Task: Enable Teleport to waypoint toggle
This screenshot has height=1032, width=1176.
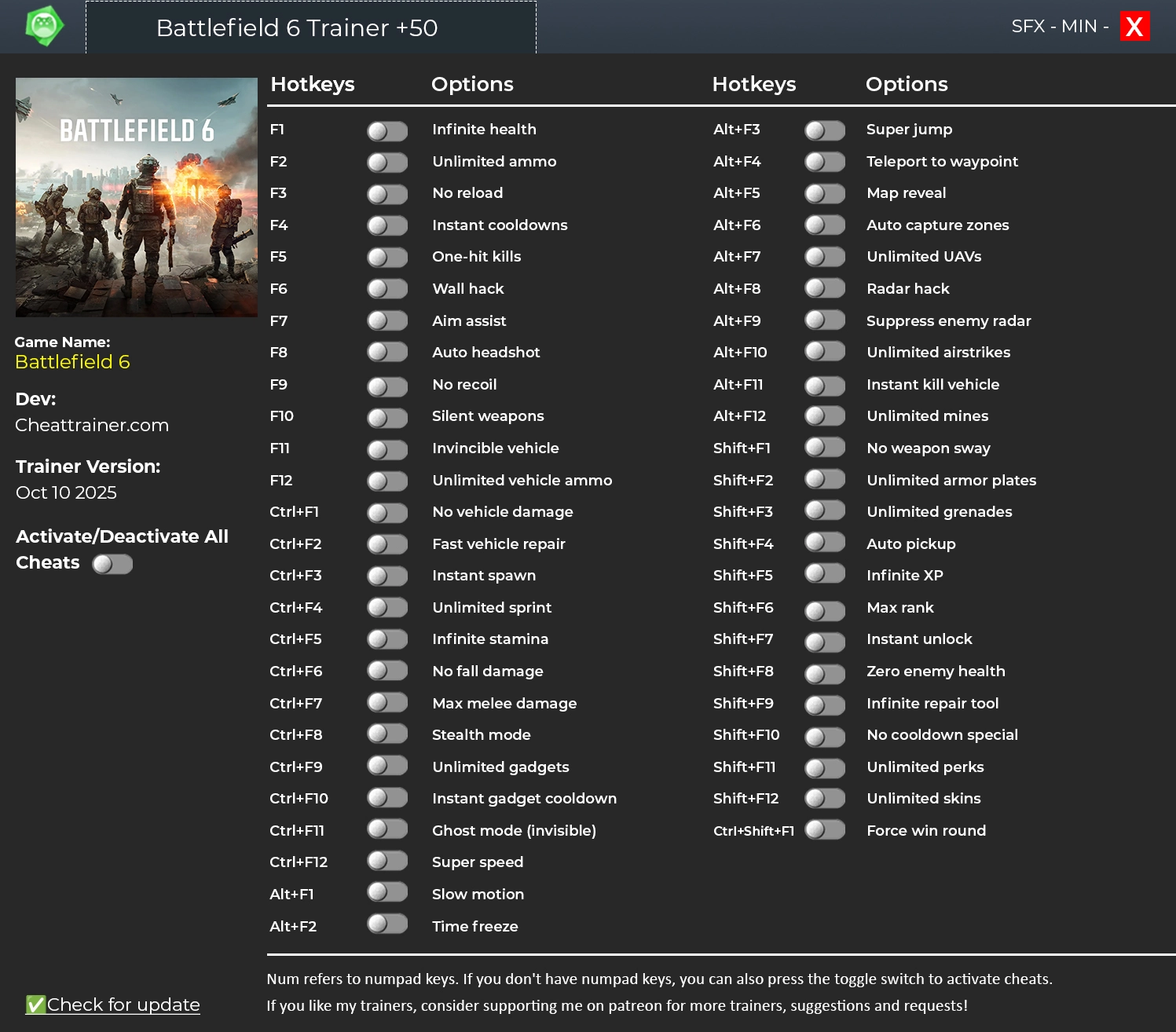Action: pyautogui.click(x=825, y=162)
